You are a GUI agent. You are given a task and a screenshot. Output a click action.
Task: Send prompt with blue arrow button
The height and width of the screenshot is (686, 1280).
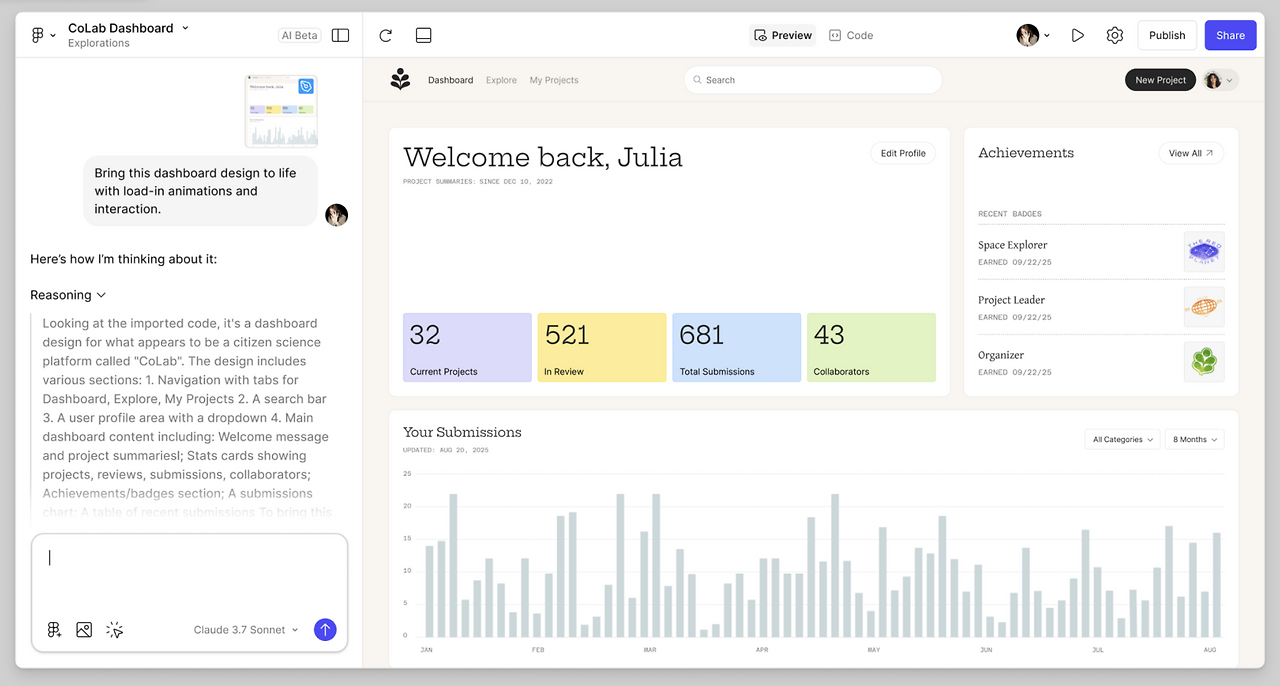click(x=325, y=630)
